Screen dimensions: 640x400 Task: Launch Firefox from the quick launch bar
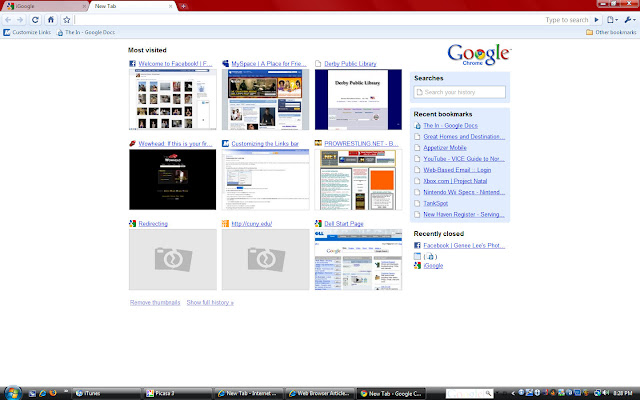[53, 393]
